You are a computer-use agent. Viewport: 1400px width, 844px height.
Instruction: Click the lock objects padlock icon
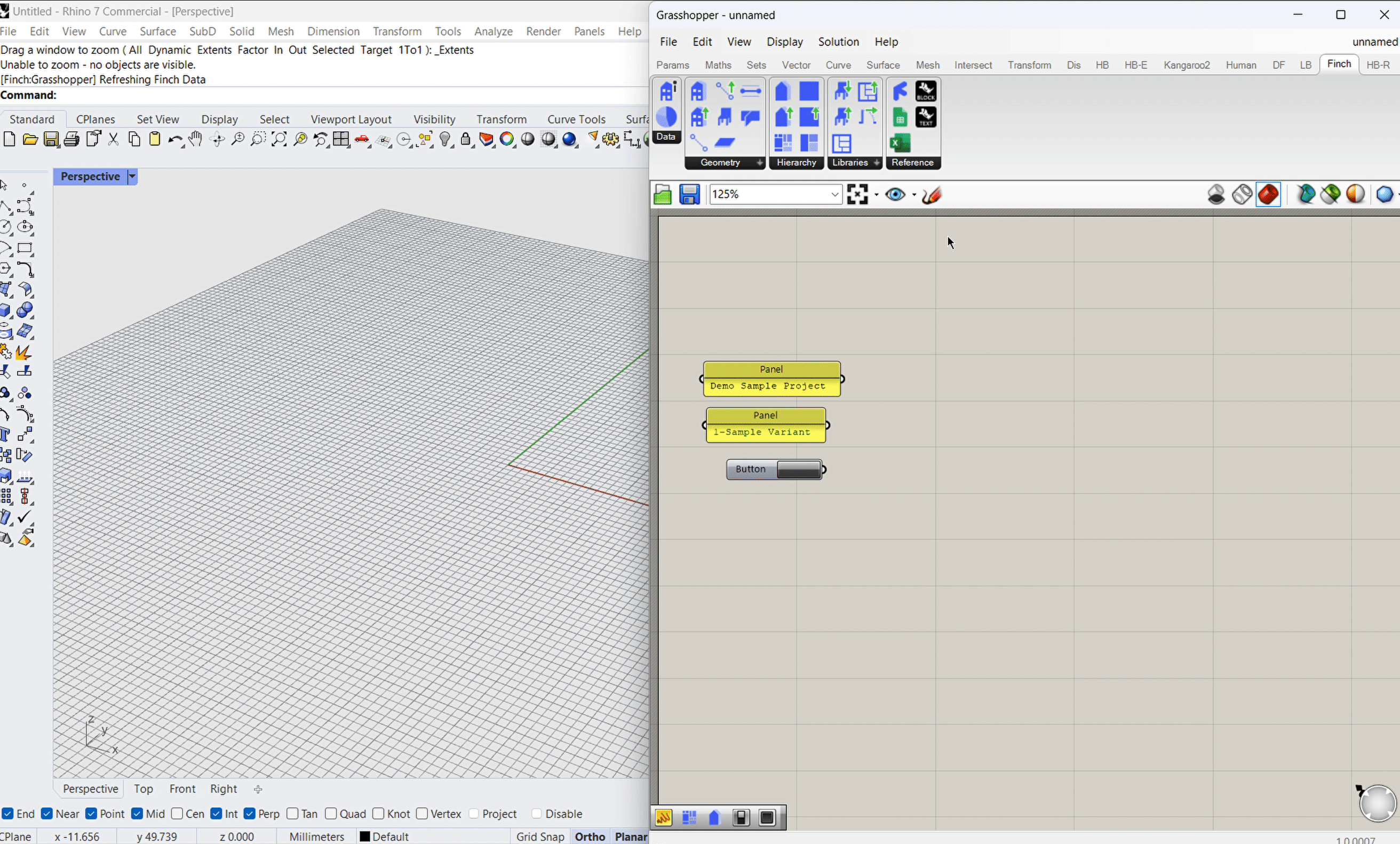(x=465, y=139)
